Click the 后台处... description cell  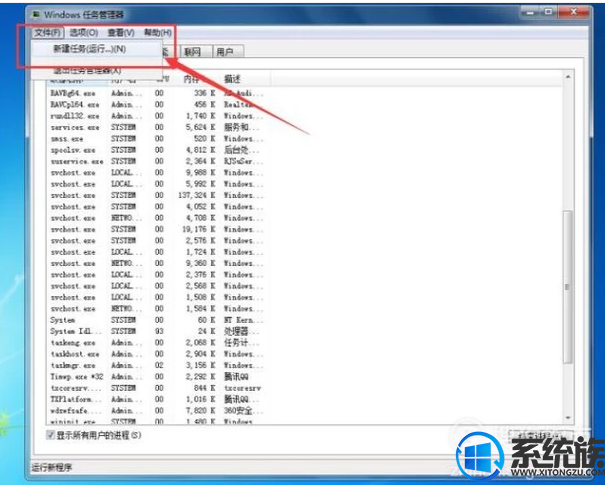click(x=242, y=150)
